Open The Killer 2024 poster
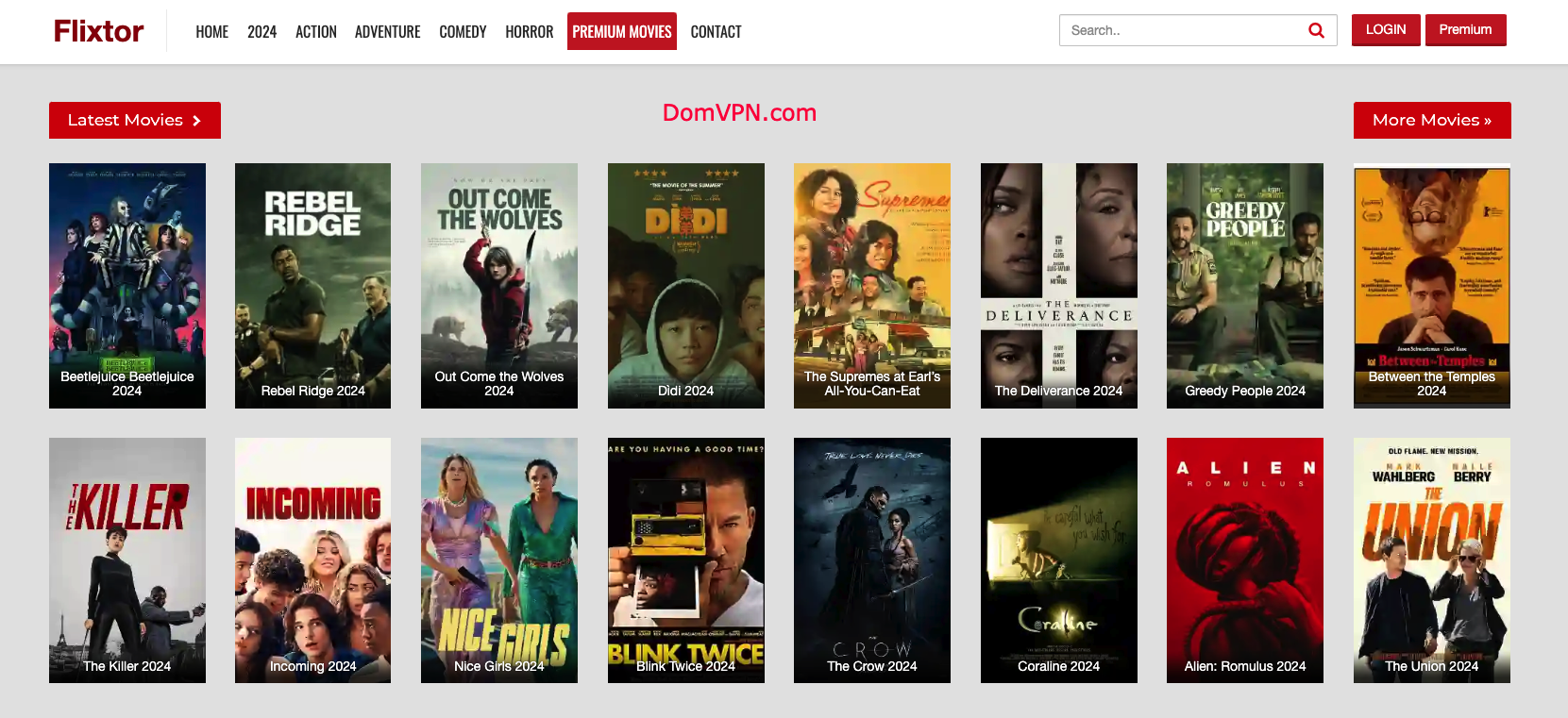 tap(127, 560)
